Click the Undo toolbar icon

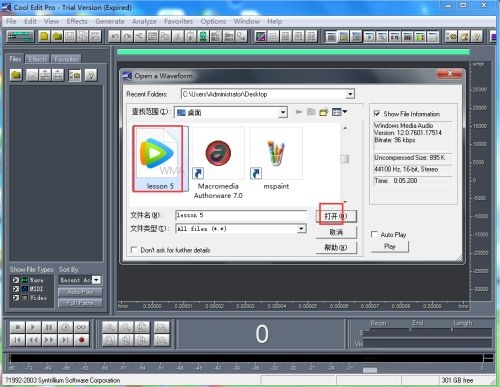(114, 36)
